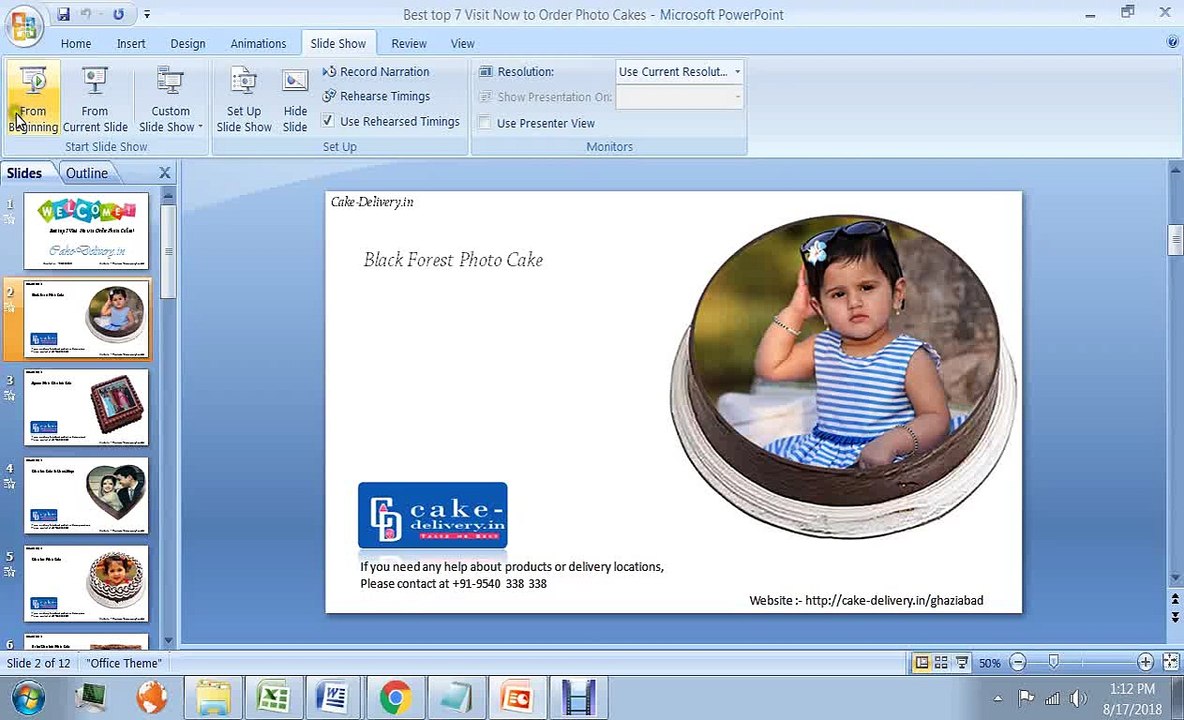The image size is (1184, 720).
Task: Select slide 5 thumbnail
Action: [86, 584]
